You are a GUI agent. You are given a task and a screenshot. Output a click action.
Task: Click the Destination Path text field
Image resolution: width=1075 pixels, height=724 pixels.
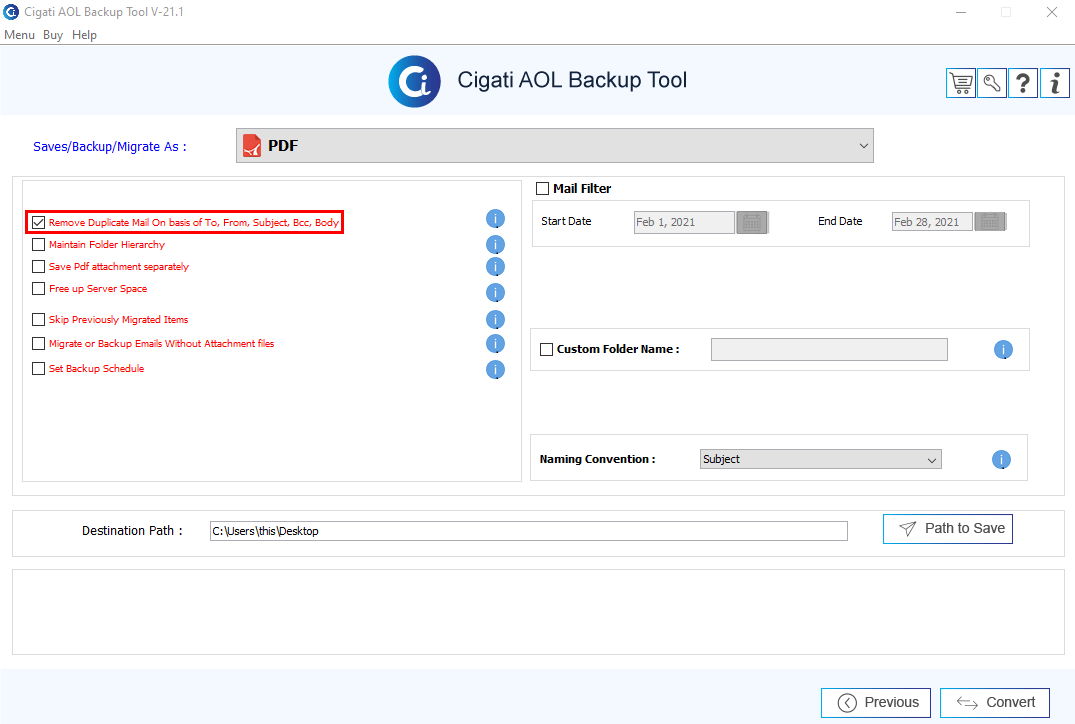pyautogui.click(x=529, y=531)
